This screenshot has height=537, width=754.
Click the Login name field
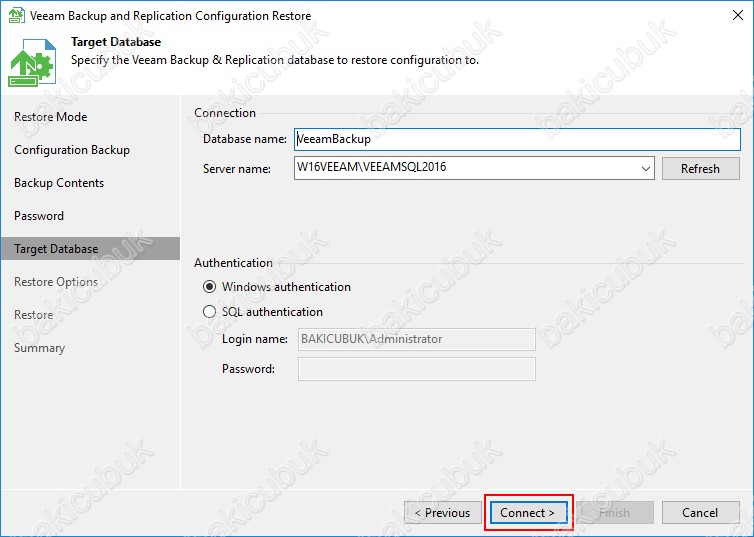pos(417,339)
